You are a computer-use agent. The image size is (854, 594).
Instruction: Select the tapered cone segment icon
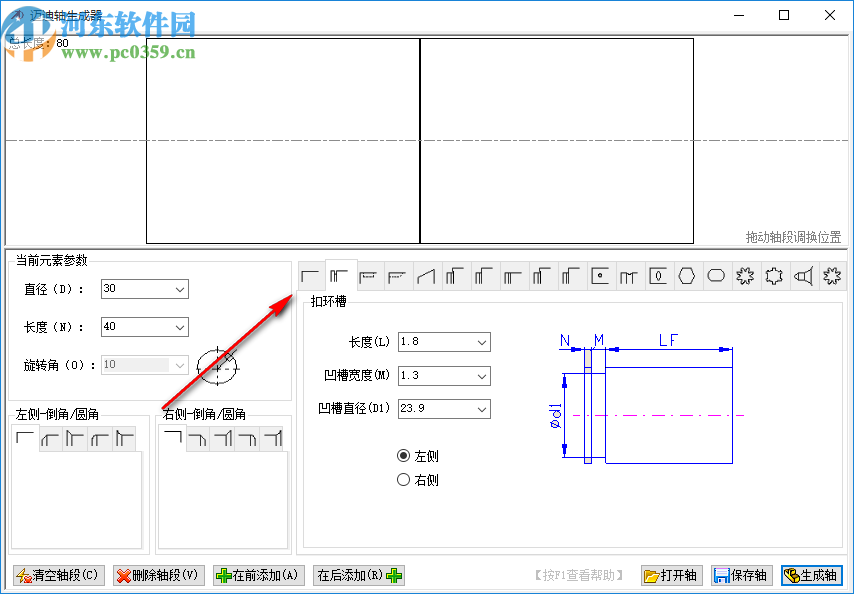click(426, 275)
